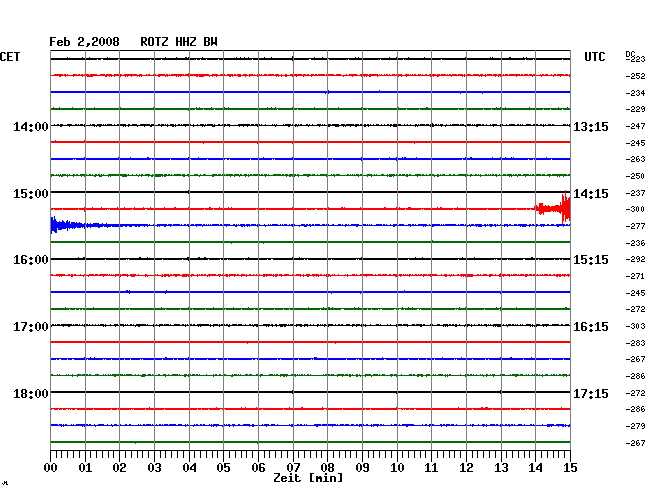Click the '14' minute axis label
Viewport: 650px width, 494px height.
pos(535,468)
